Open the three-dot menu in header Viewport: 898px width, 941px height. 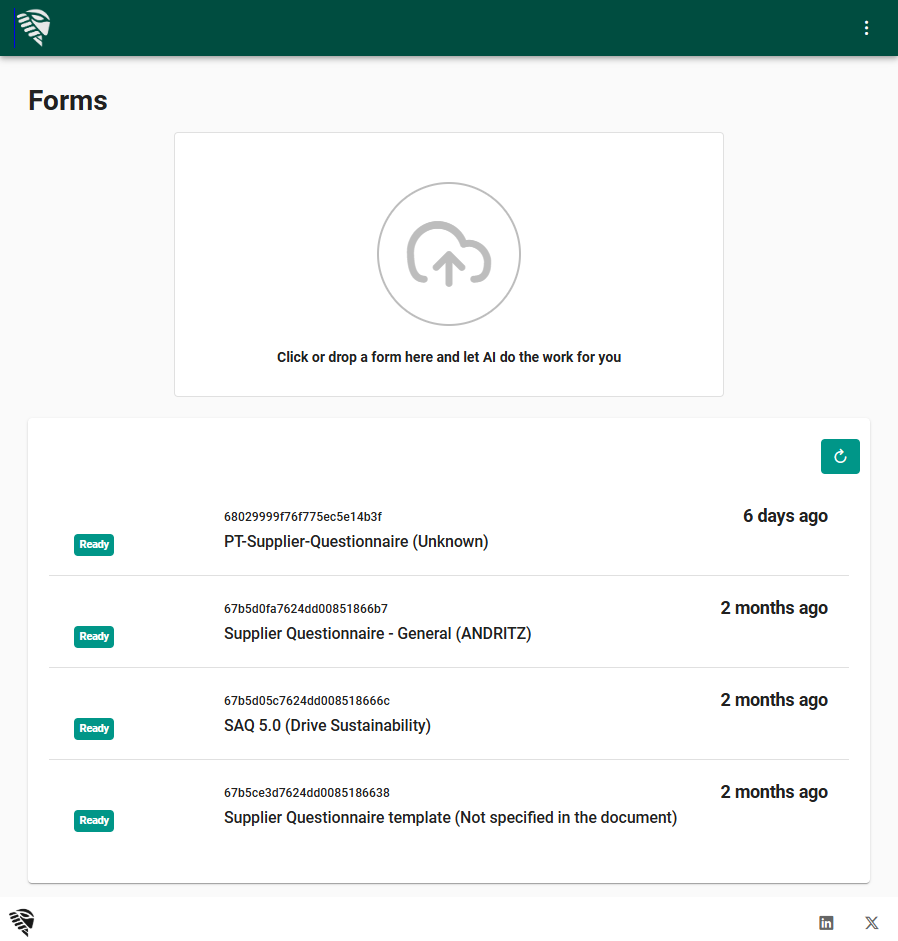click(867, 28)
